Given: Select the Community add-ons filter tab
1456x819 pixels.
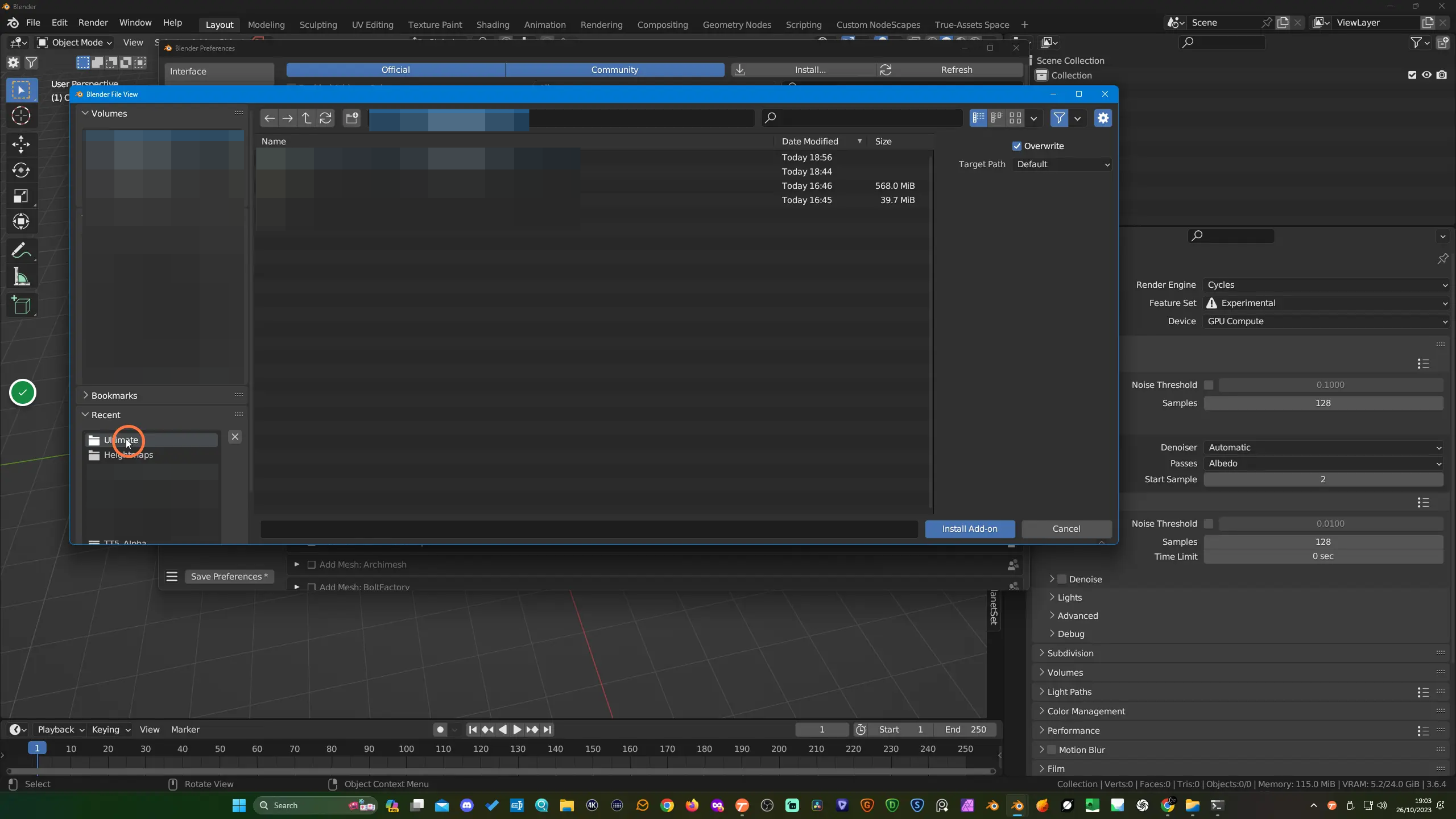Looking at the screenshot, I should pyautogui.click(x=614, y=70).
